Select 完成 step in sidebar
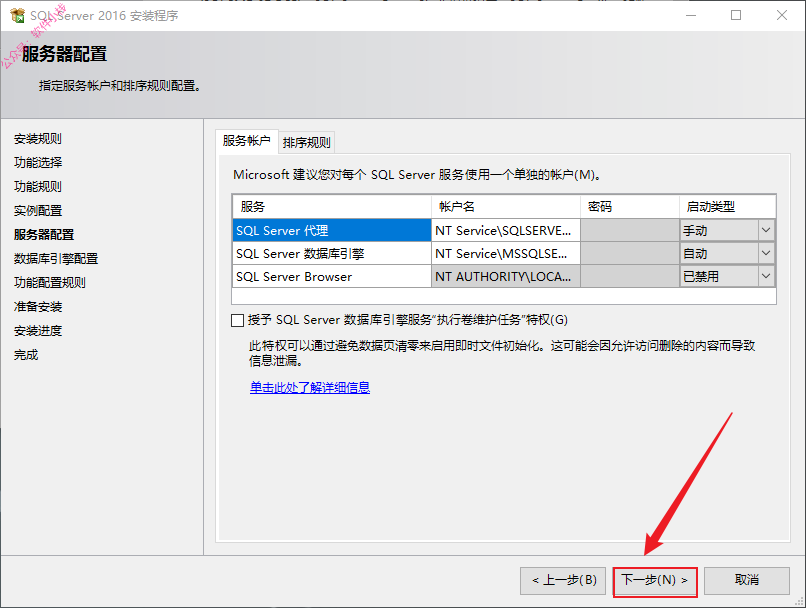The width and height of the screenshot is (806, 608). point(26,355)
